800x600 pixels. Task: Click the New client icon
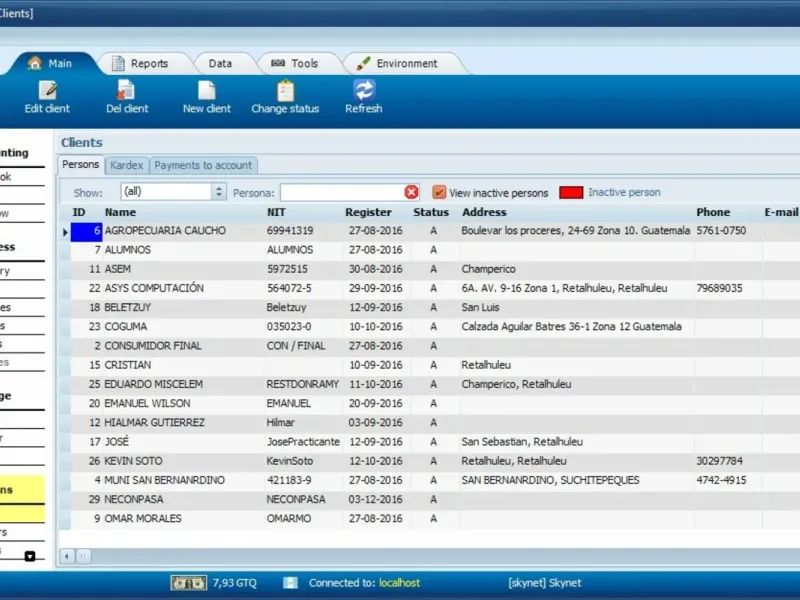point(207,90)
